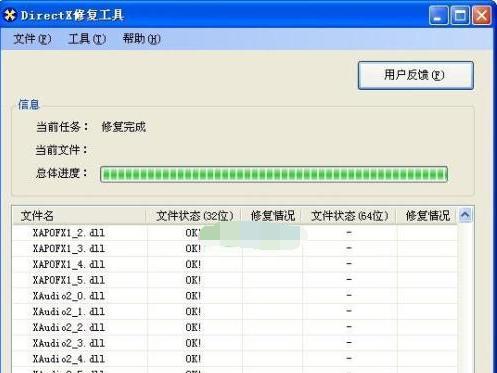Select the XAudio2_1.dll row

pos(235,312)
